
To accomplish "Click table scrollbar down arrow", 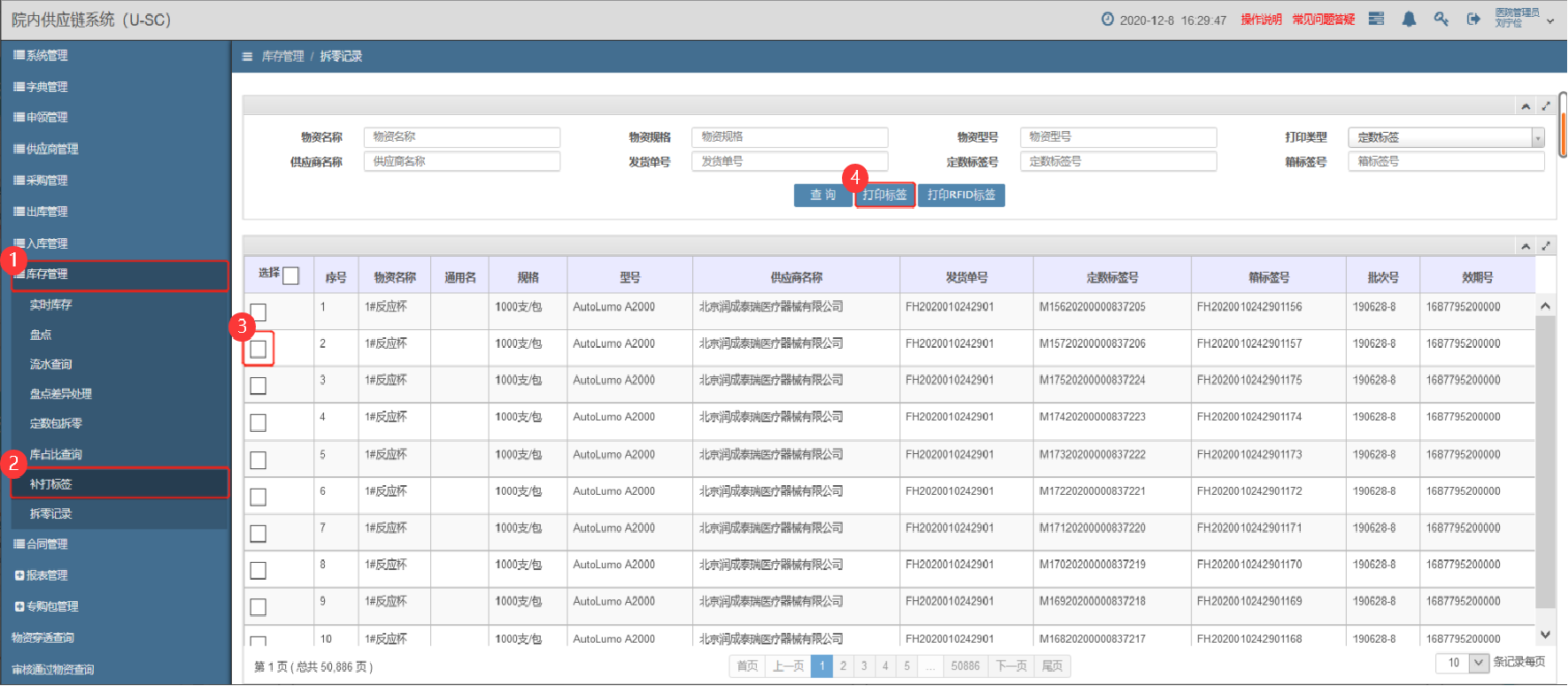I will pyautogui.click(x=1545, y=635).
